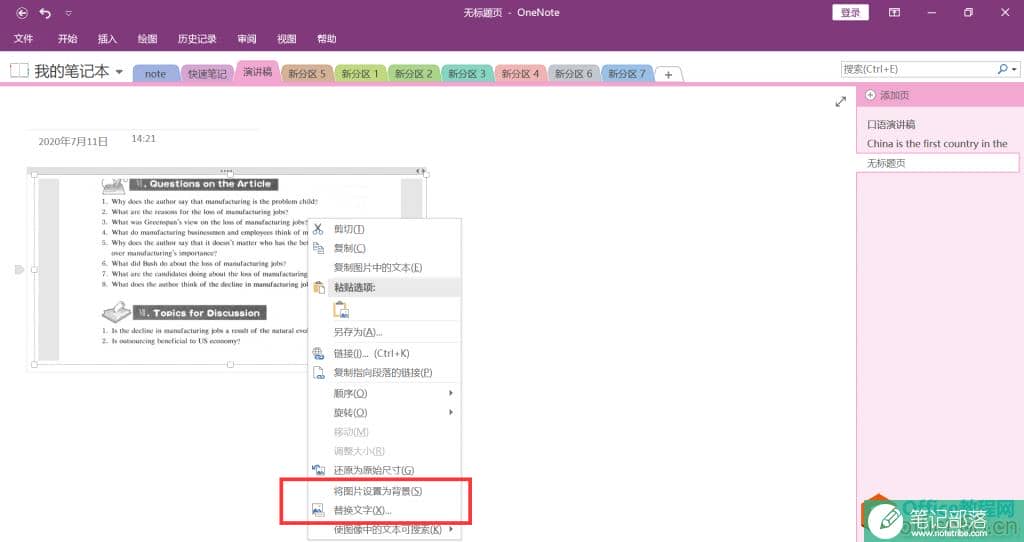
Task: Select the 新分区 6 section tab
Action: pyautogui.click(x=573, y=74)
